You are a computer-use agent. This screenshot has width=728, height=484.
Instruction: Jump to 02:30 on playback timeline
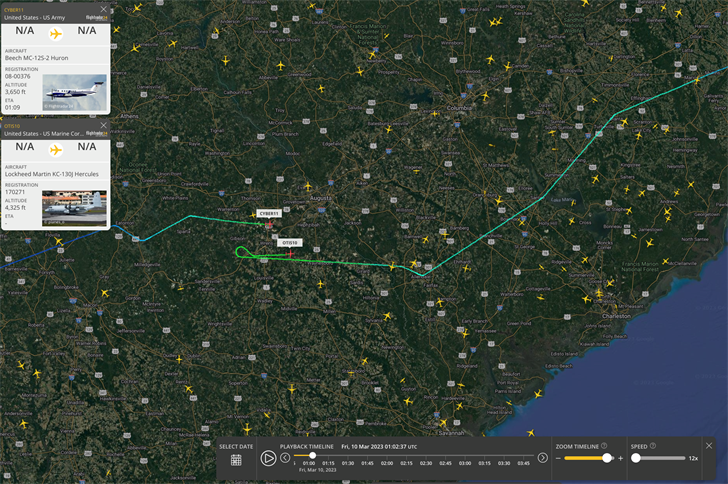(x=426, y=463)
